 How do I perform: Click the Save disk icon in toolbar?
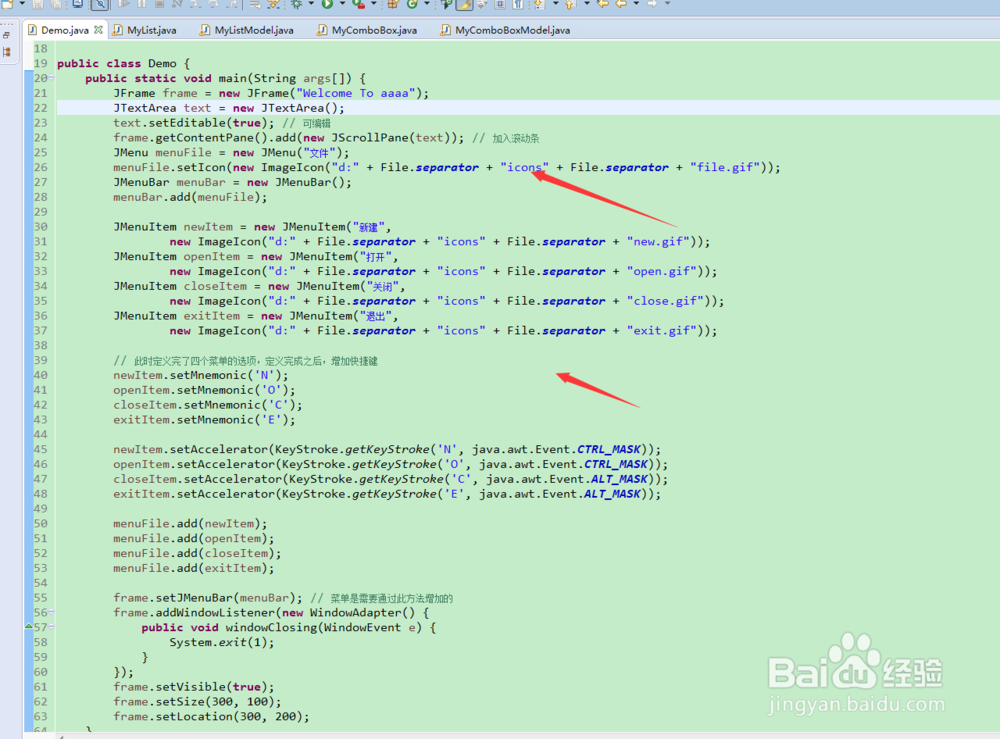click(x=38, y=4)
